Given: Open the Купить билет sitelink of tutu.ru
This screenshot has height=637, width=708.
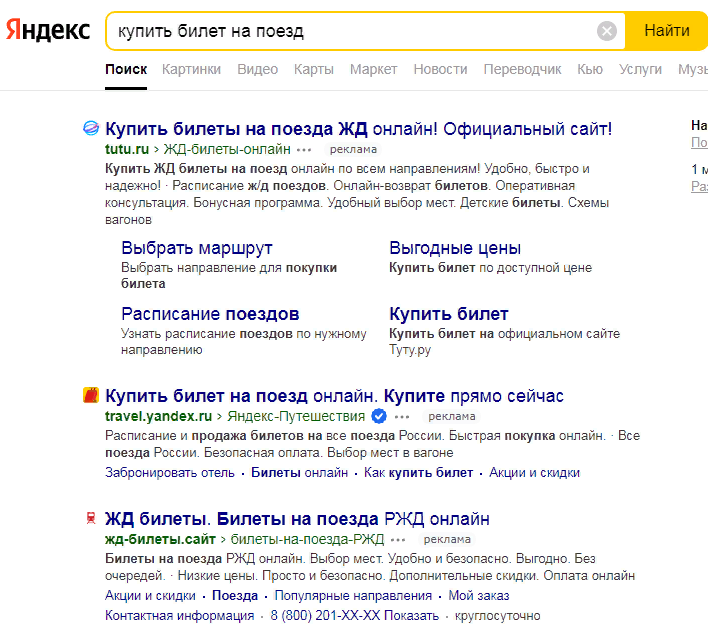Looking at the screenshot, I should [x=449, y=314].
